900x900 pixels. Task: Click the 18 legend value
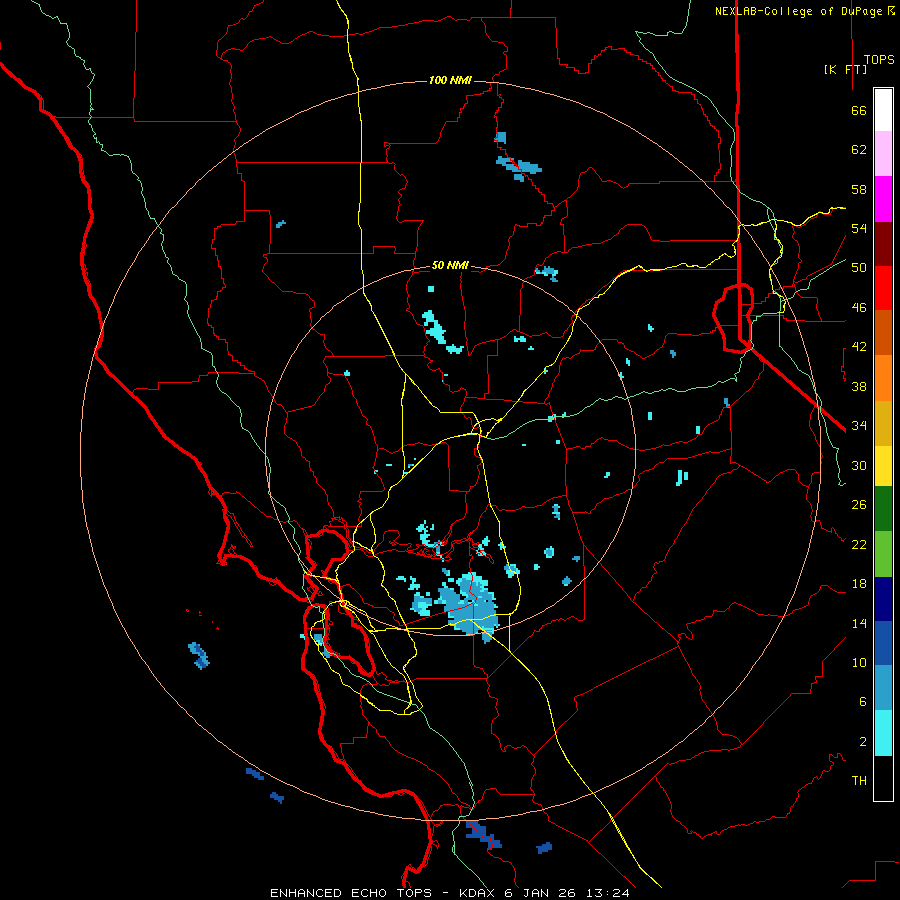(x=859, y=584)
